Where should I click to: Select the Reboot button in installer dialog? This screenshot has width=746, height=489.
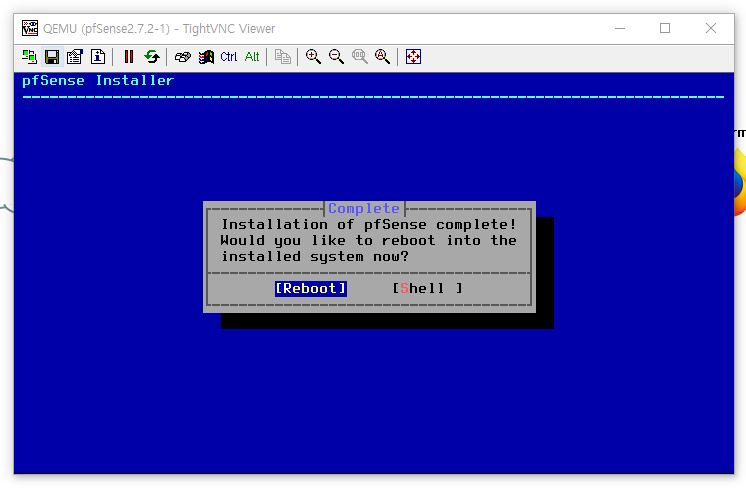[311, 289]
